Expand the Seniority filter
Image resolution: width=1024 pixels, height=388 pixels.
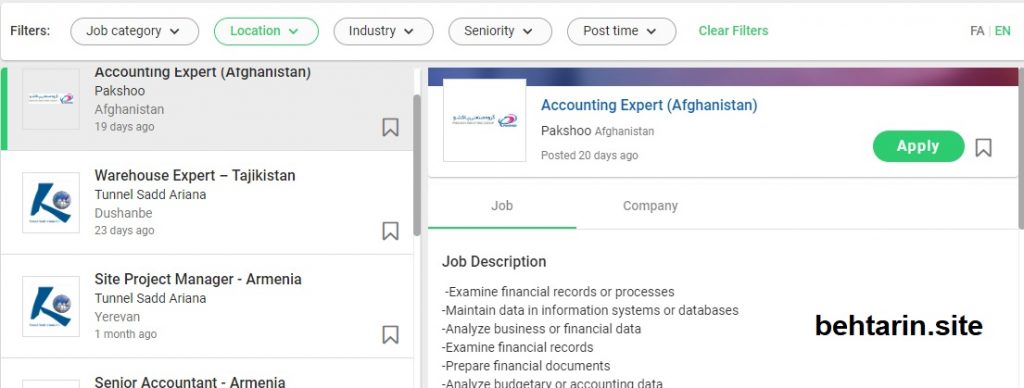[x=500, y=31]
